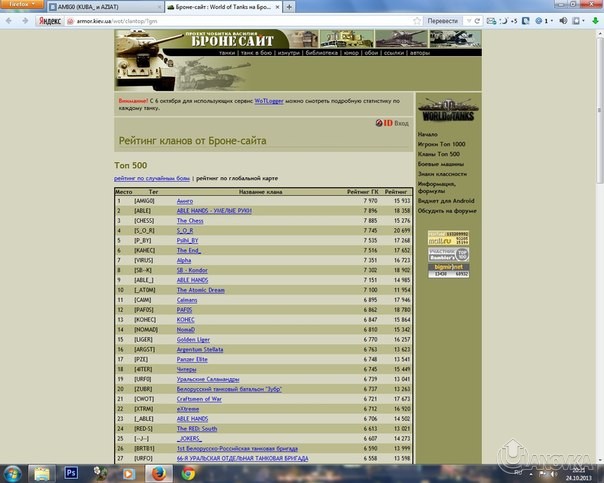Switch to the AMIGO (KUBA_ и AZIAT) tab
This screenshot has width=604, height=483.
(105, 7)
